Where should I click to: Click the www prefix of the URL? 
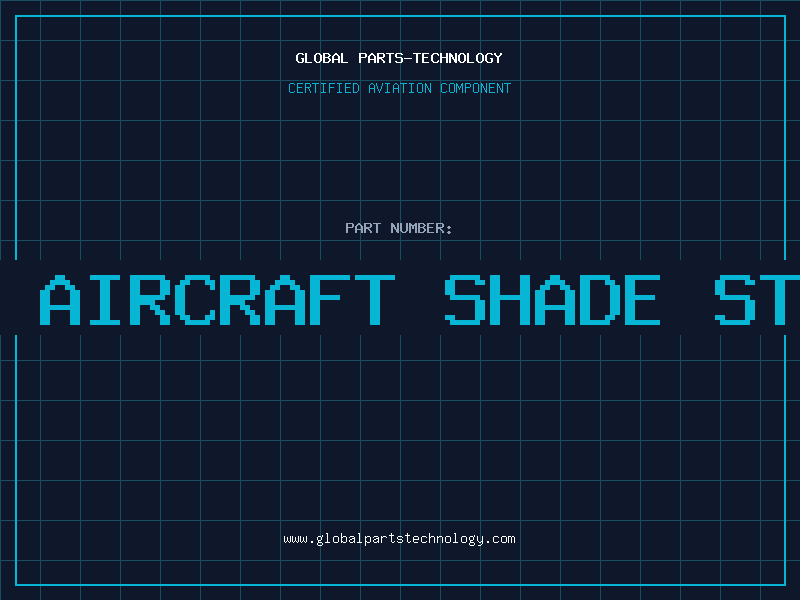click(295, 539)
